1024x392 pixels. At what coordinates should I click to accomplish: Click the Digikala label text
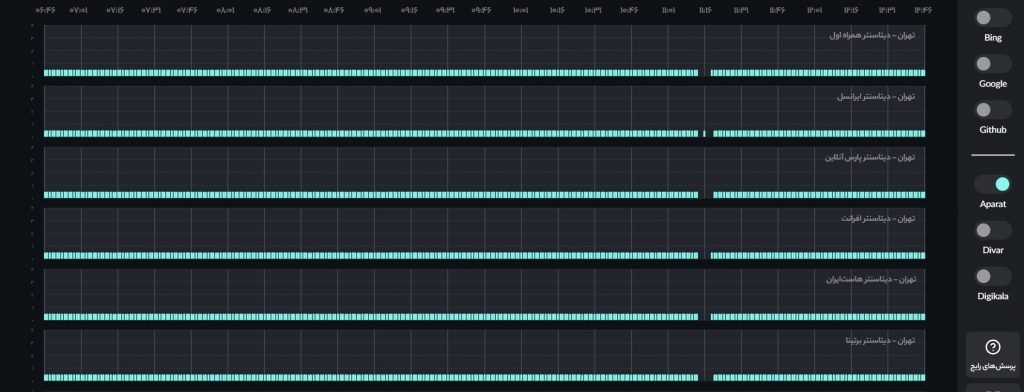click(x=993, y=296)
